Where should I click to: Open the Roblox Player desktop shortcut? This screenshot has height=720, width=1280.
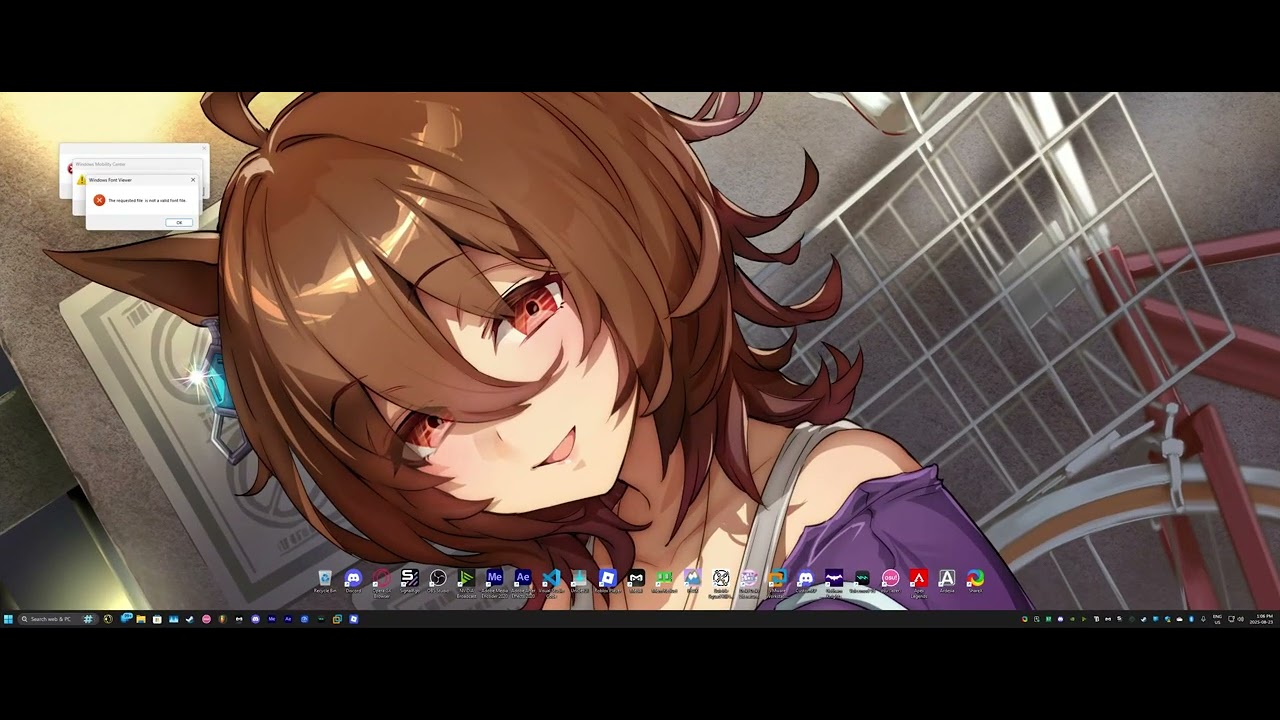point(607,581)
